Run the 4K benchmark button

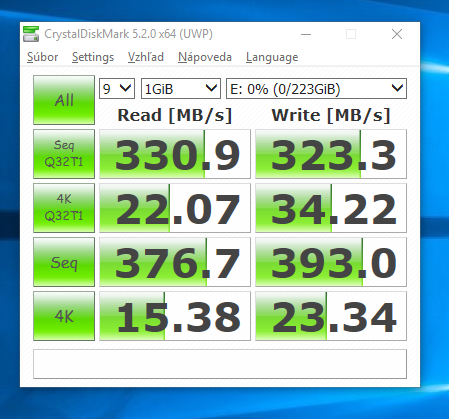(64, 316)
